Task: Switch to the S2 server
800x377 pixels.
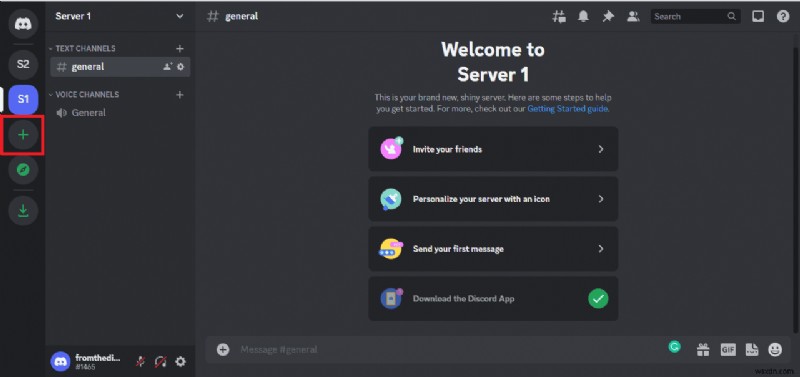Action: point(23,64)
